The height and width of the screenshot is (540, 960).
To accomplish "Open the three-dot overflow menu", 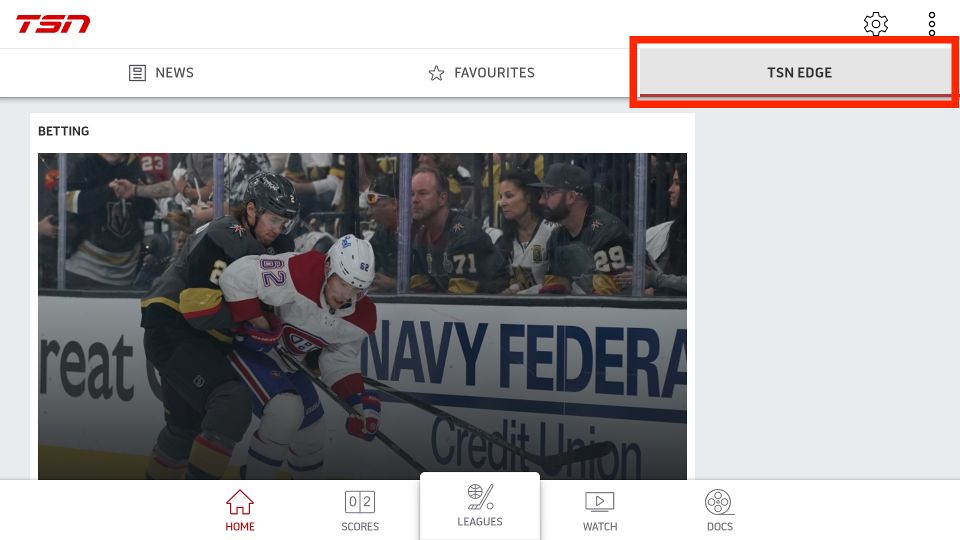I will (931, 24).
